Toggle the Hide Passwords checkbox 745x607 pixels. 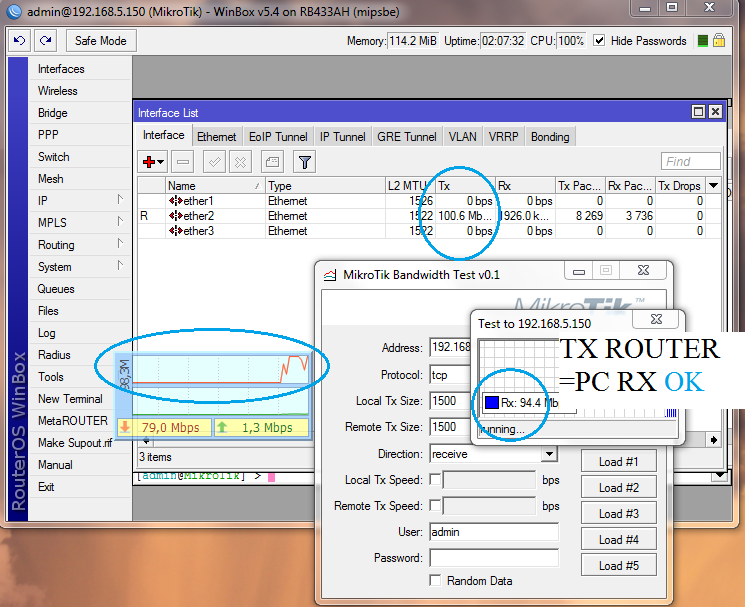pos(599,40)
